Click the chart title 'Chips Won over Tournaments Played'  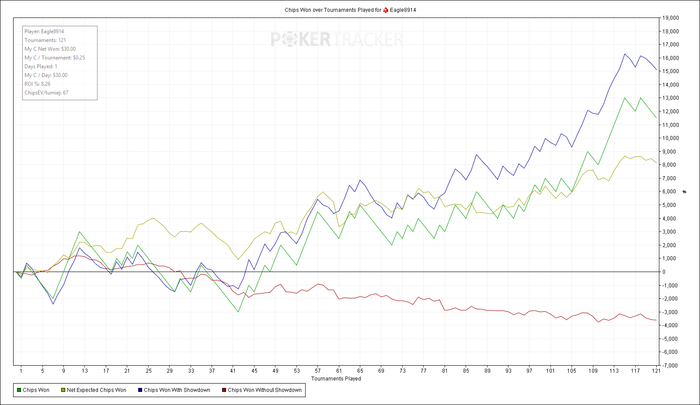329,10
